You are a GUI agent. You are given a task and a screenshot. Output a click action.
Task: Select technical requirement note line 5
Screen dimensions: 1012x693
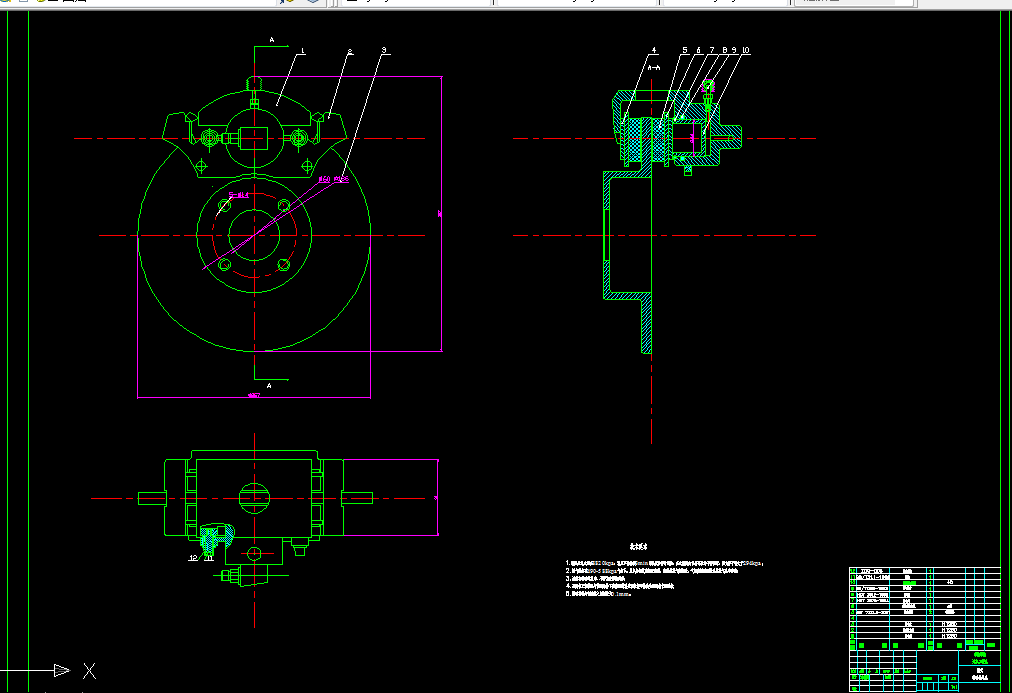pyautogui.click(x=598, y=594)
